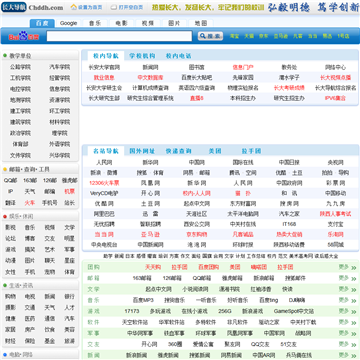The width and height of the screenshot is (360, 360).
Task: Open the 图书馆 link
Action: click(x=197, y=67)
